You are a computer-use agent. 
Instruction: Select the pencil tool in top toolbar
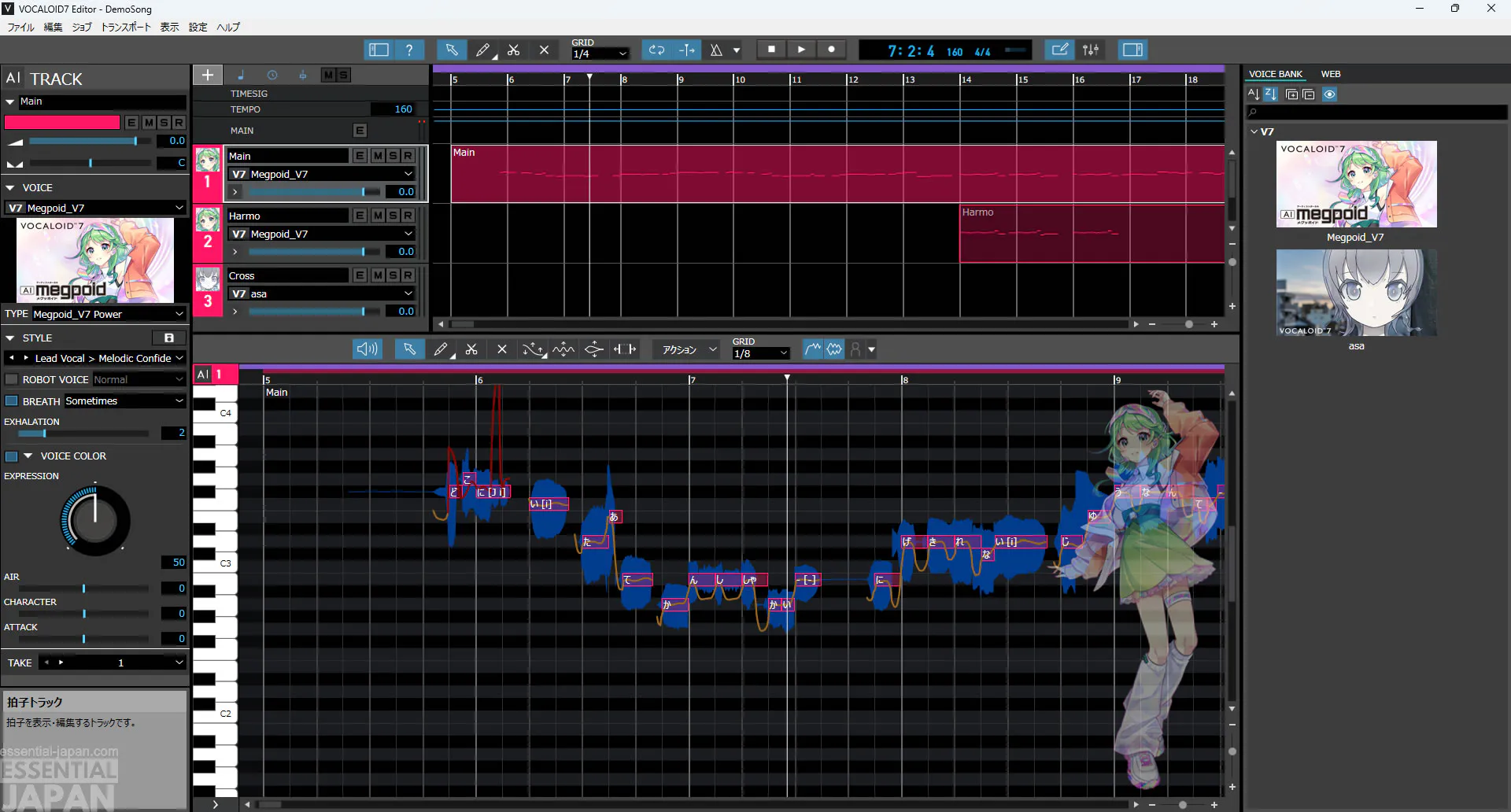tap(482, 50)
